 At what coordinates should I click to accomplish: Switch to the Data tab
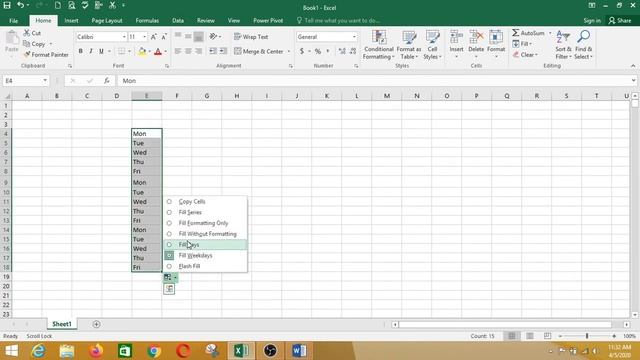click(x=178, y=20)
